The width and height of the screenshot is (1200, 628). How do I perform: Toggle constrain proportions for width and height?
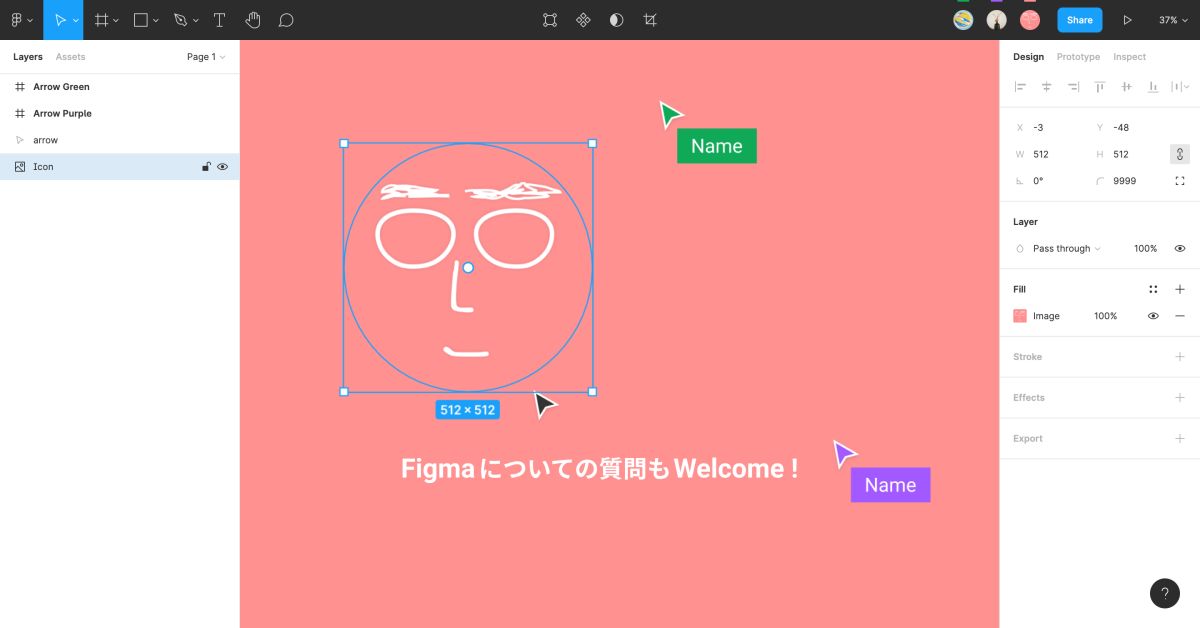click(x=1179, y=153)
